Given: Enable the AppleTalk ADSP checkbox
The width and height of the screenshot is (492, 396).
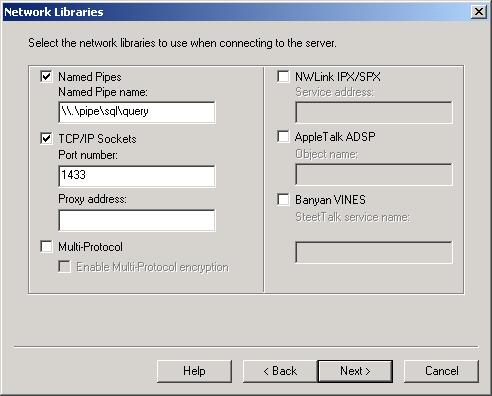Looking at the screenshot, I should (x=283, y=136).
